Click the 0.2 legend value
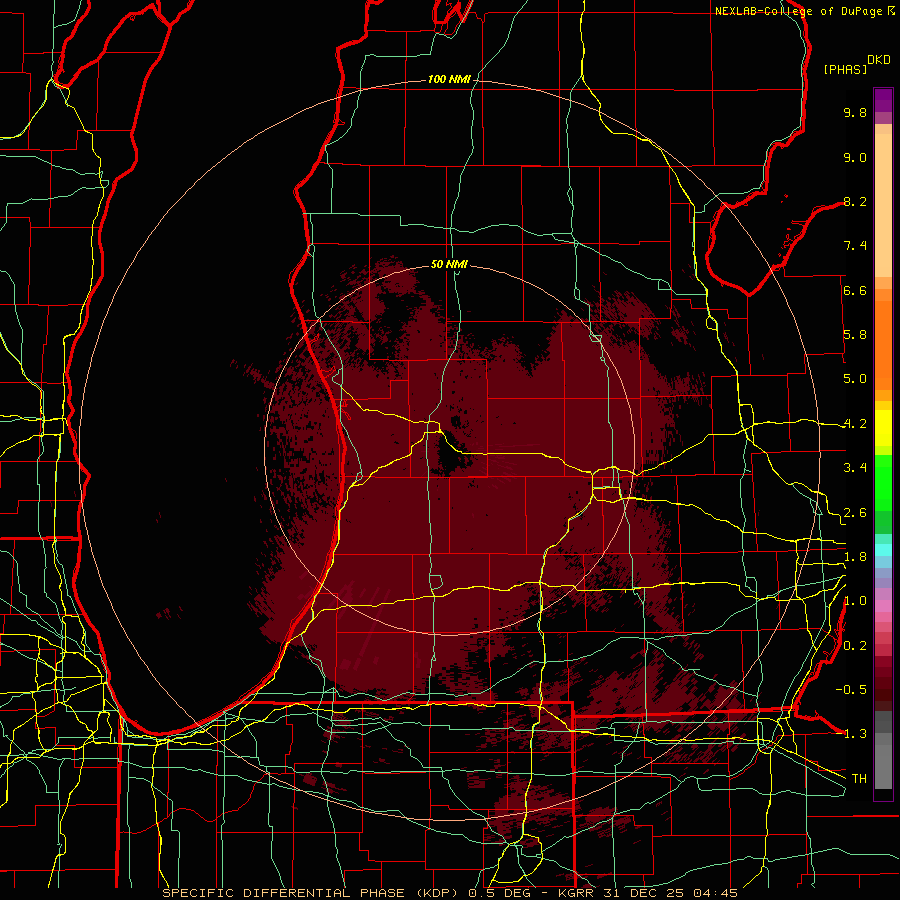Image resolution: width=900 pixels, height=900 pixels. click(x=855, y=646)
